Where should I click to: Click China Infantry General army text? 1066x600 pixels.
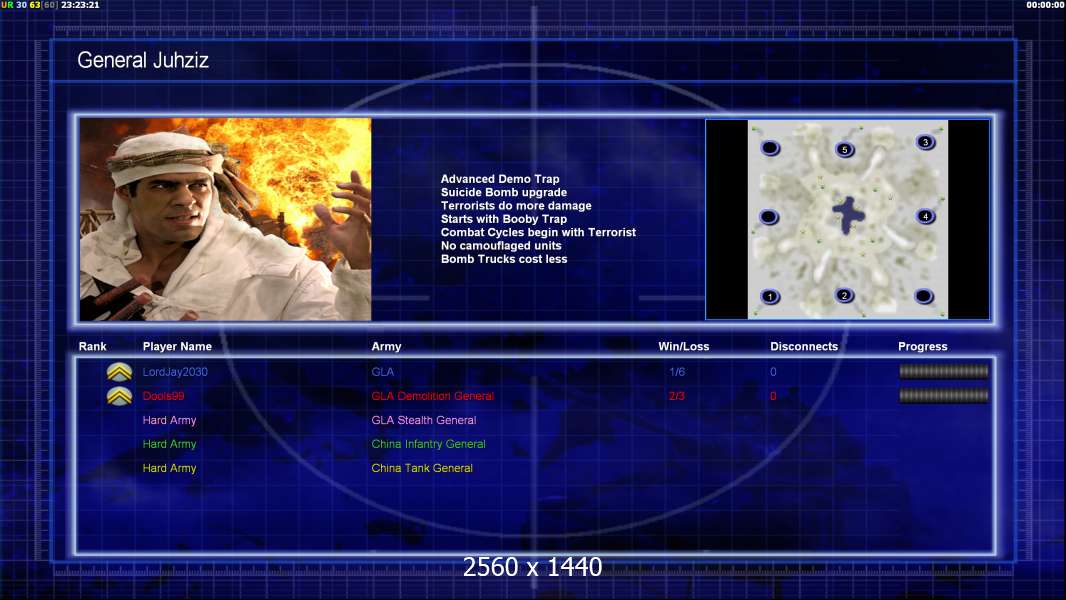[428, 444]
